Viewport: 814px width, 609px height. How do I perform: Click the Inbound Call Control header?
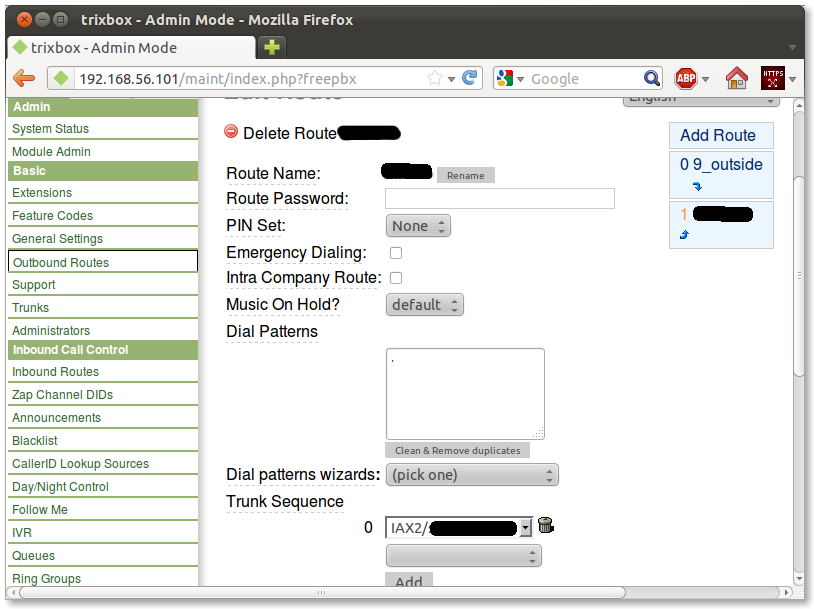click(x=103, y=350)
